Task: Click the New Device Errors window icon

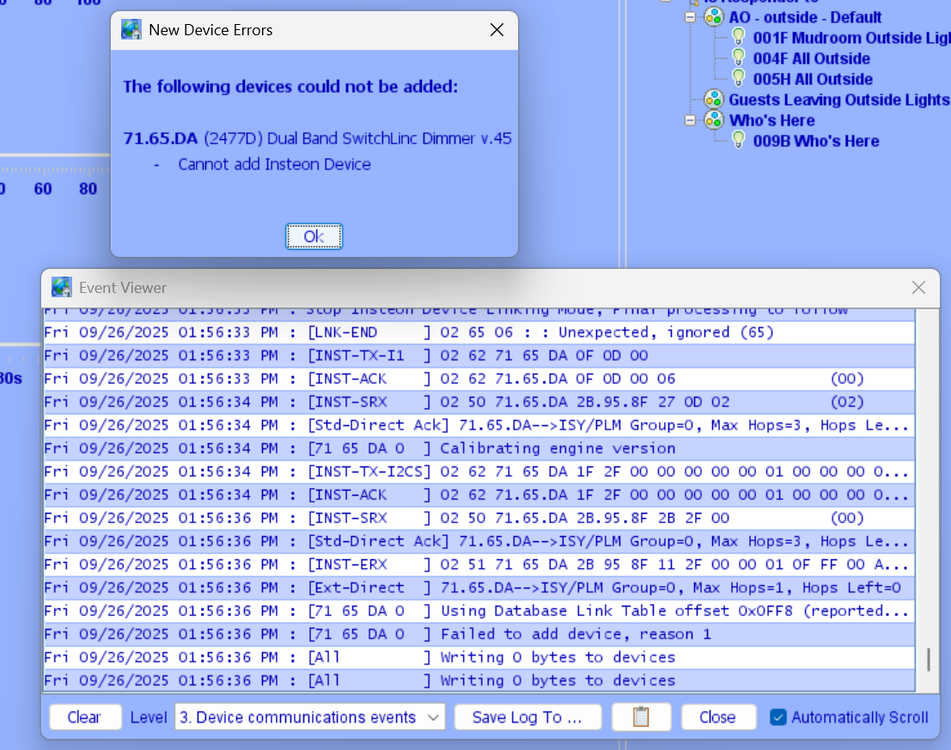Action: coord(131,30)
